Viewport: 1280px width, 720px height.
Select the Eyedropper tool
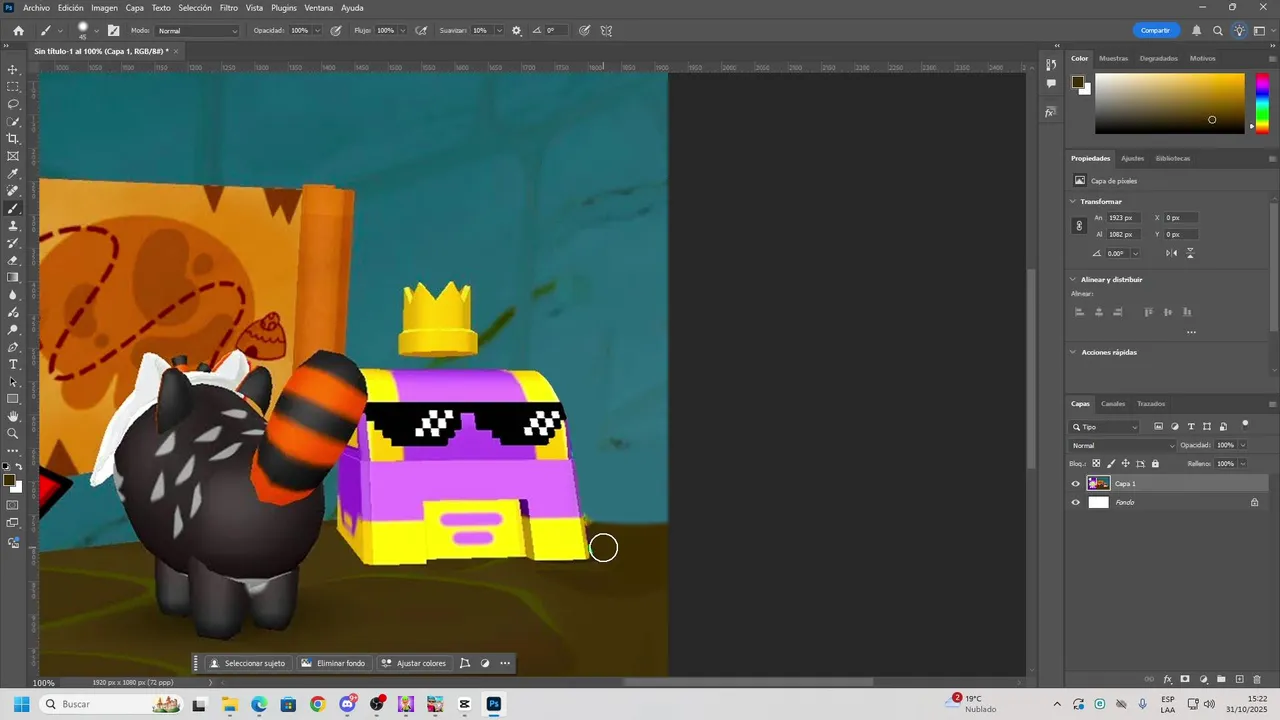click(x=13, y=174)
